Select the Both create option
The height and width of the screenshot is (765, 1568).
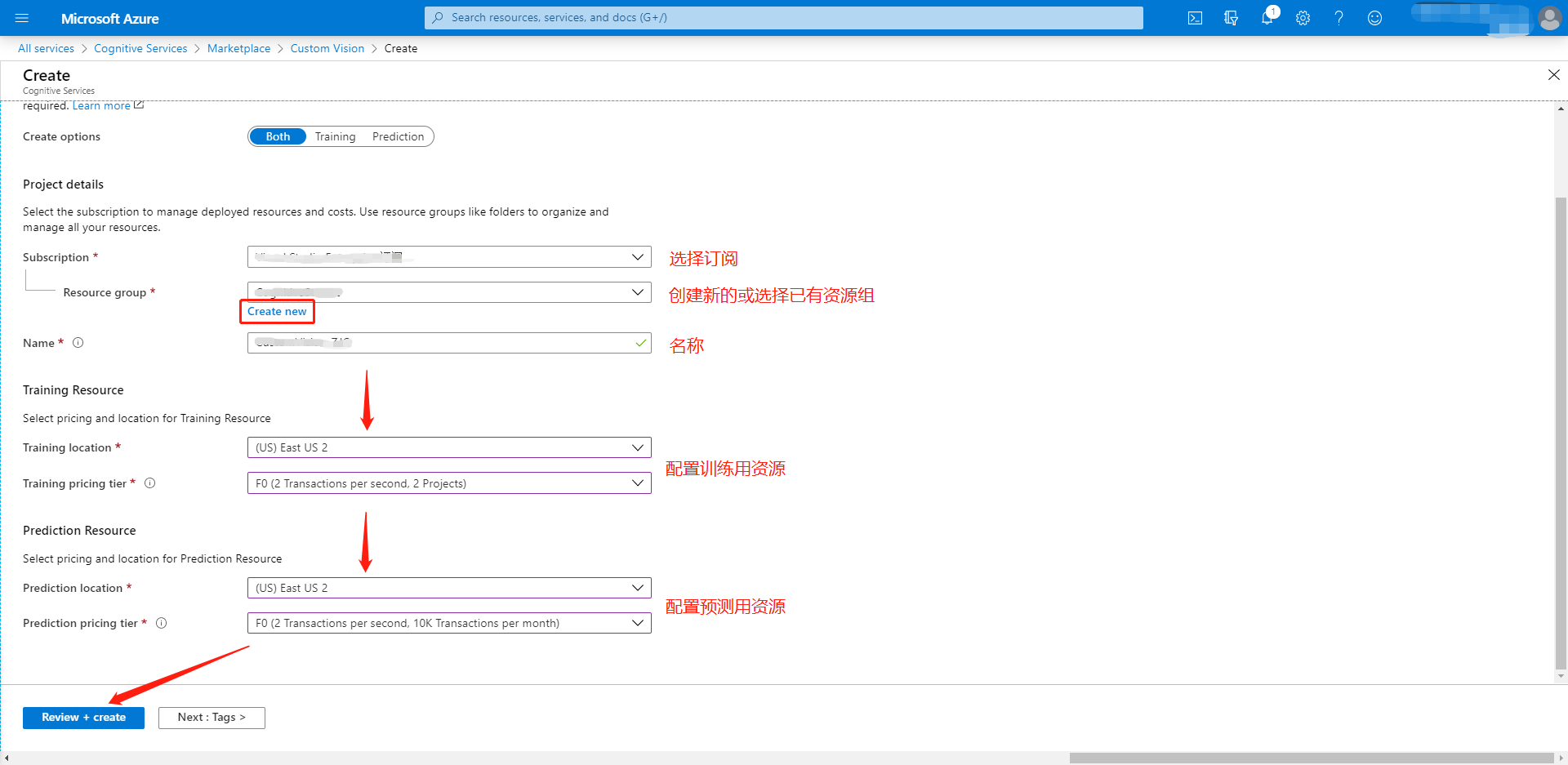[x=278, y=136]
